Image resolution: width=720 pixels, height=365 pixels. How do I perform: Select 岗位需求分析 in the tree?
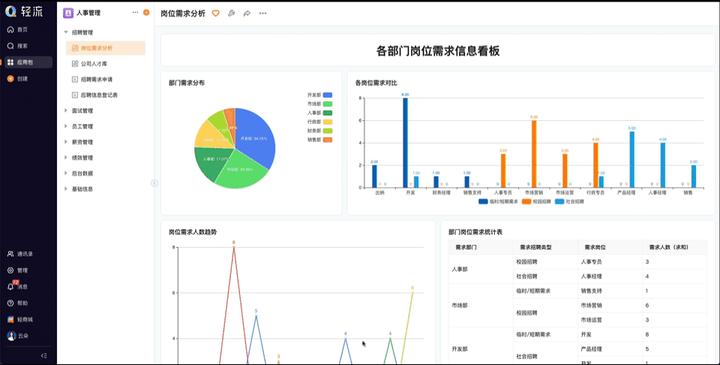click(x=106, y=48)
